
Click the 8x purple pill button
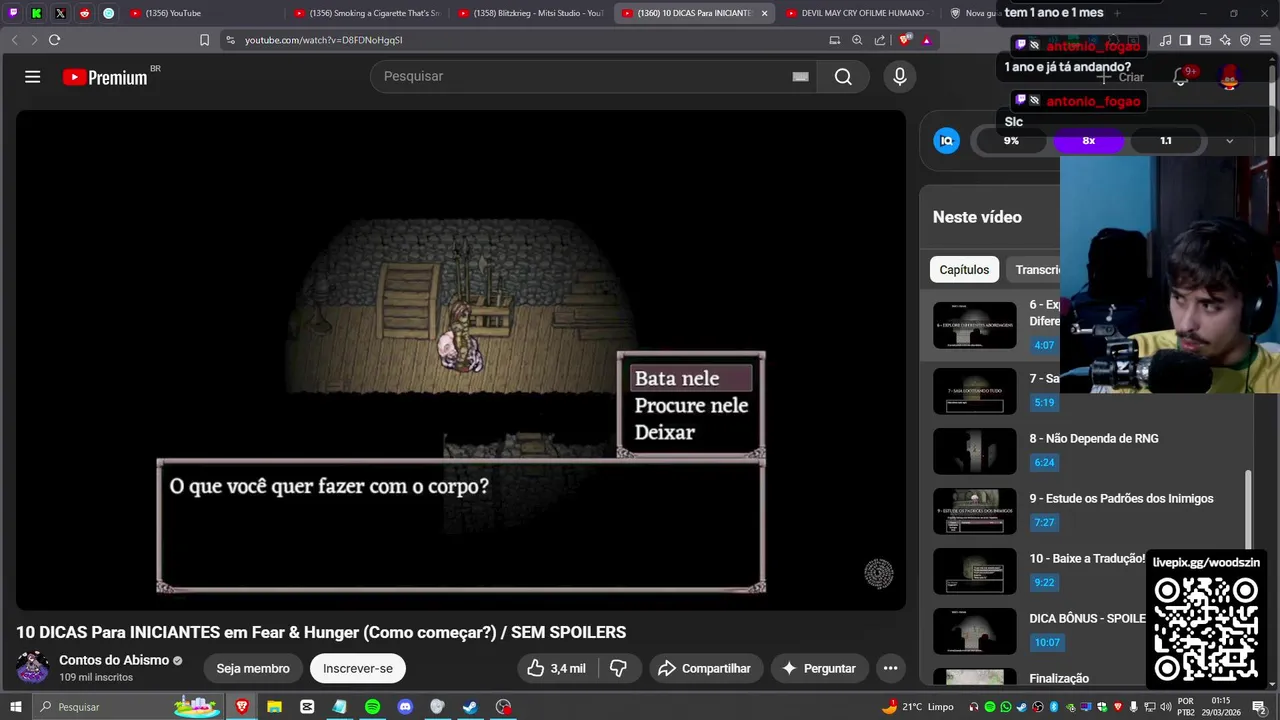point(1089,141)
